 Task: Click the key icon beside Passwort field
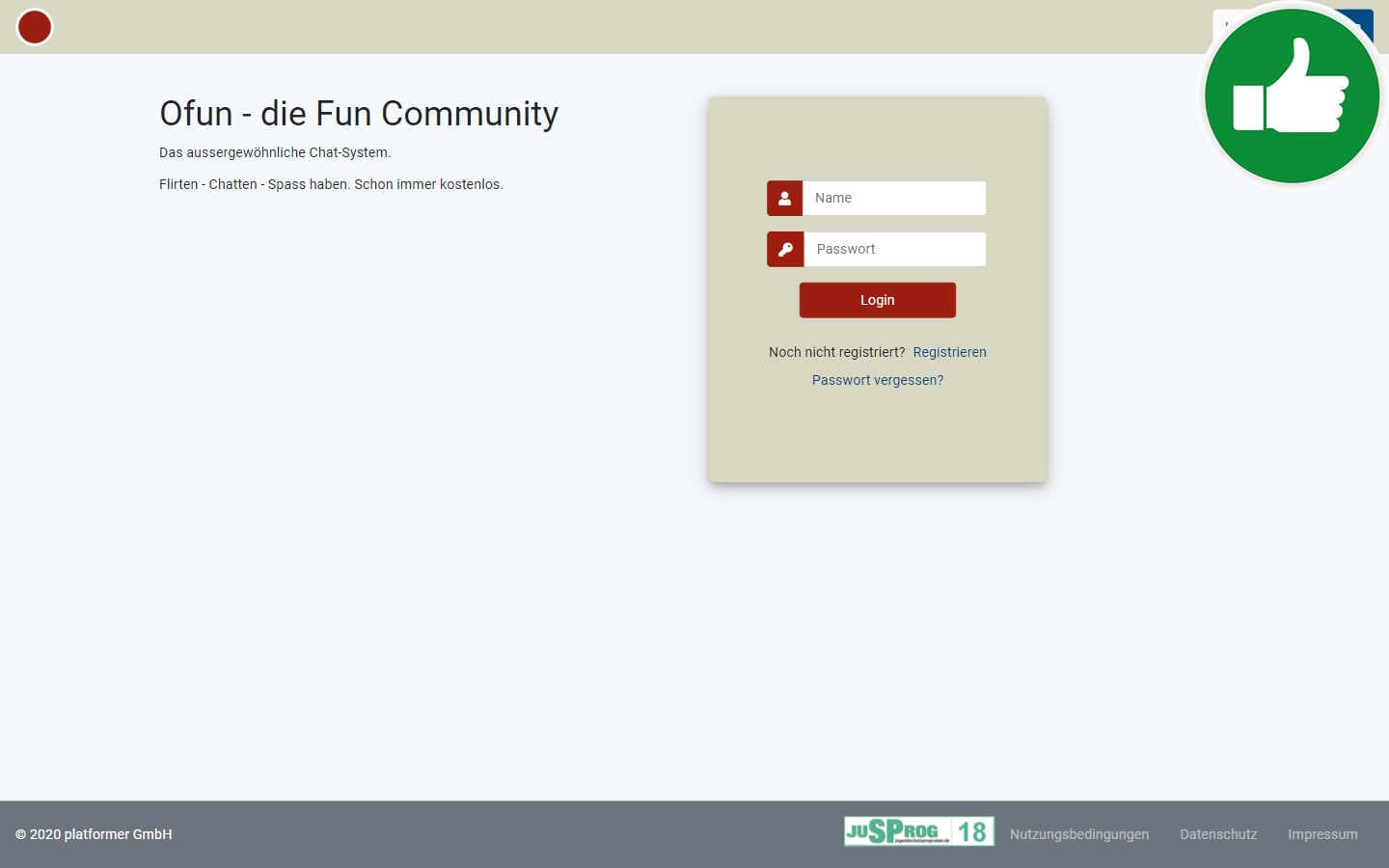click(x=784, y=250)
